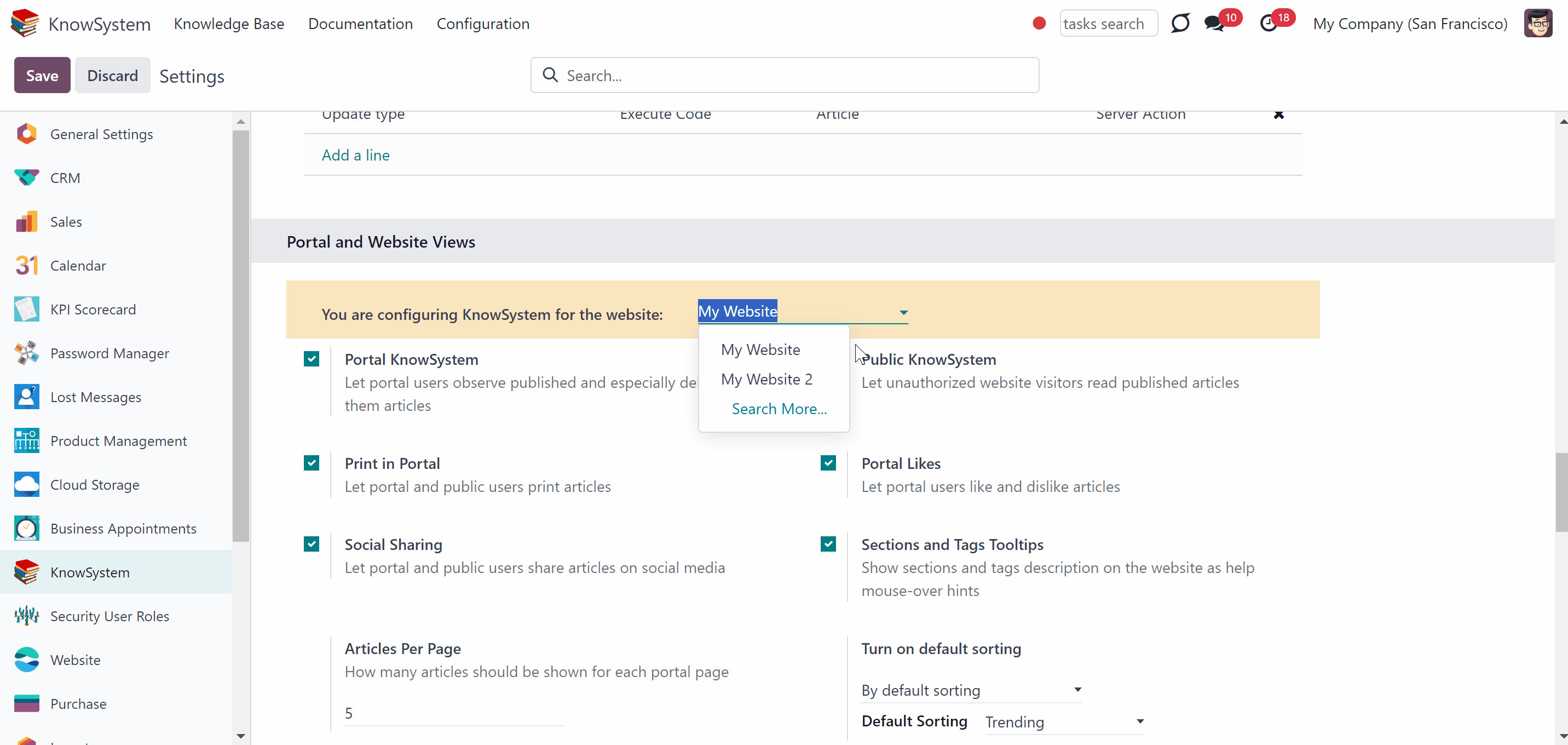Edit the Articles Per Page value field
Image resolution: width=1568 pixels, height=745 pixels.
coord(454,713)
